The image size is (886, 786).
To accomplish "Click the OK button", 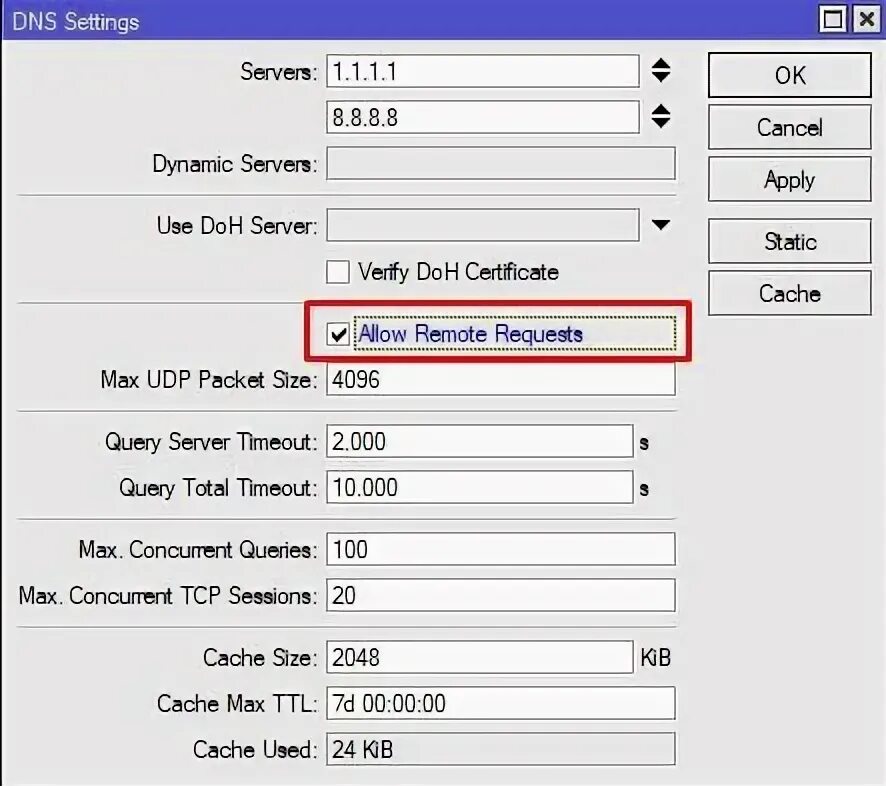I will tap(789, 75).
